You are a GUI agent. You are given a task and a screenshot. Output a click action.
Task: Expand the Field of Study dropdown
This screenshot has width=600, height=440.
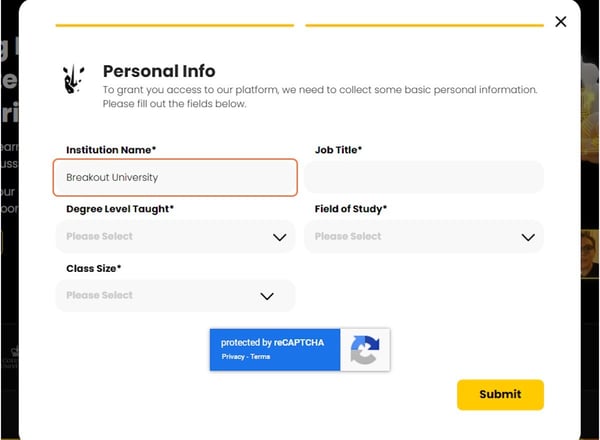[424, 237]
